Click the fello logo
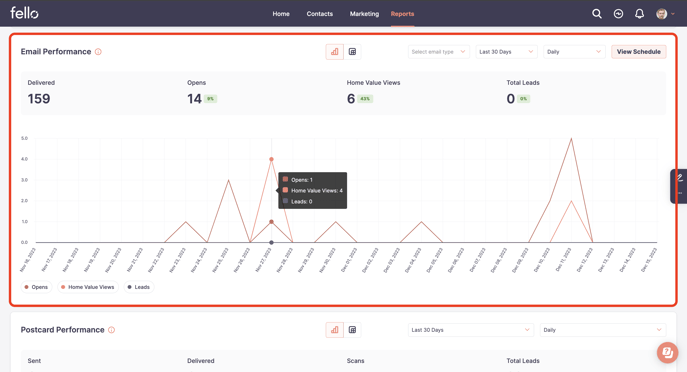The height and width of the screenshot is (372, 687). (24, 13)
